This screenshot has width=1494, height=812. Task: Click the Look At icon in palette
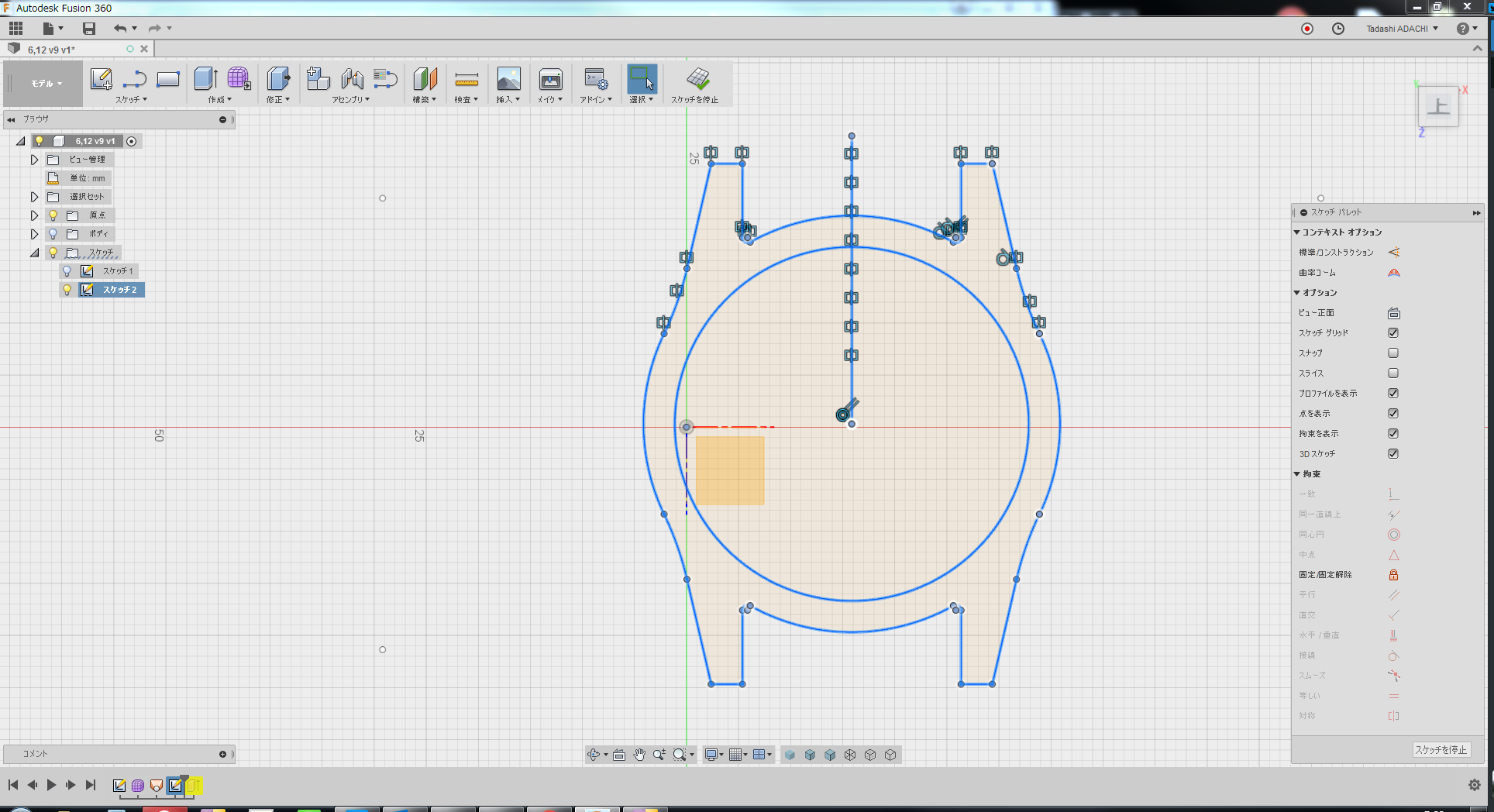click(1393, 313)
